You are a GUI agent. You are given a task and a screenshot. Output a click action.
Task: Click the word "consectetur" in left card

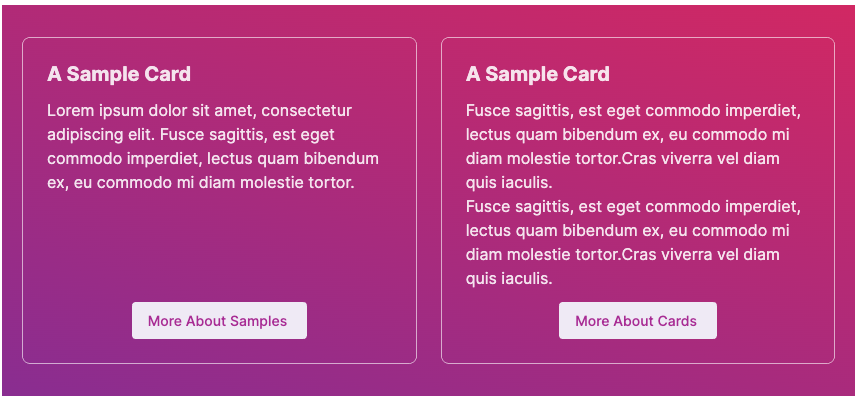coord(305,110)
